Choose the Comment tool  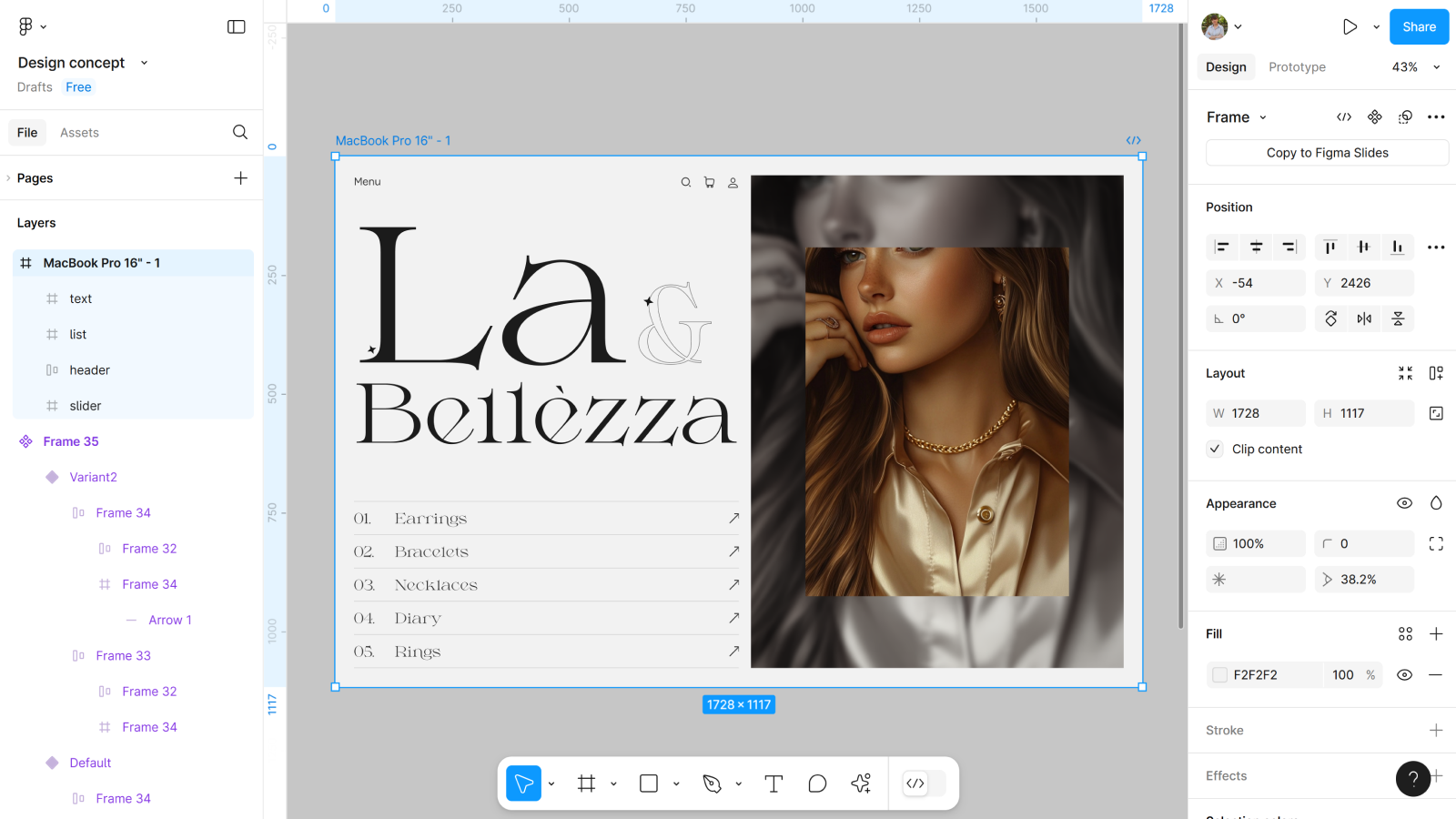click(817, 784)
